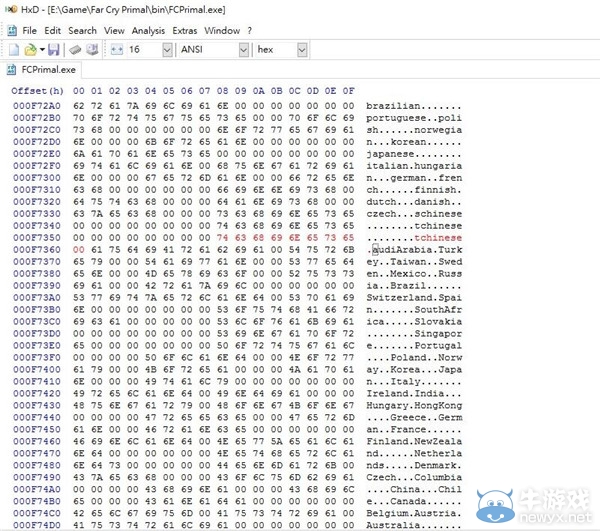Click the document icon left of the File menu
Viewport: 600px width, 531px height.
coord(12,31)
